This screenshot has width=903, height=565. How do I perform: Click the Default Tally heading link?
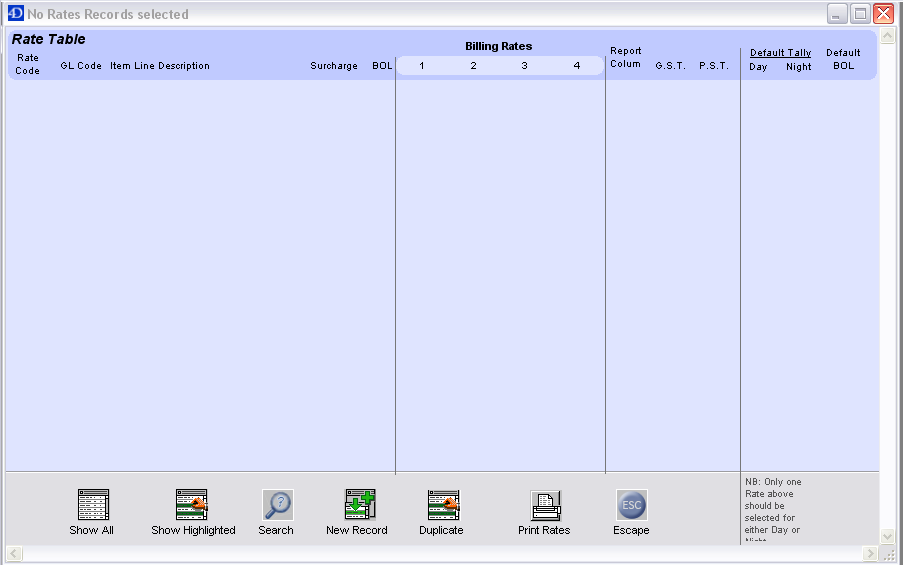click(x=780, y=53)
